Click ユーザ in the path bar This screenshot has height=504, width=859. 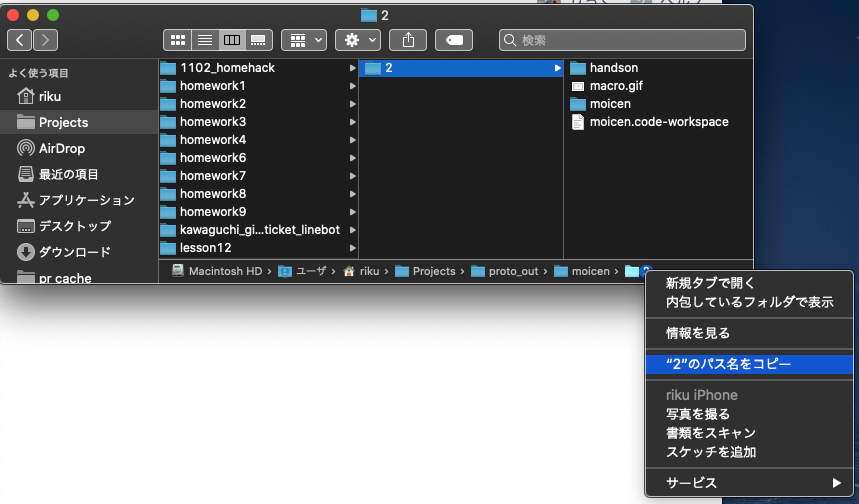pos(301,271)
